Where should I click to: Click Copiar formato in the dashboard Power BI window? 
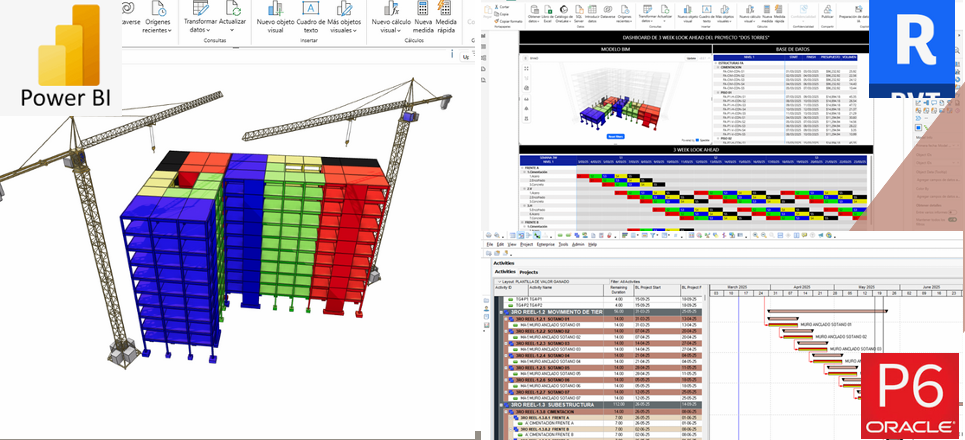508,22
